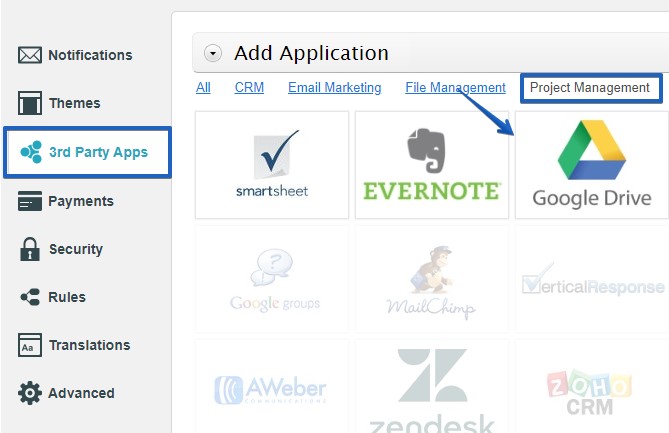Click the 3rd Party Apps icon
The image size is (669, 433).
[30, 152]
